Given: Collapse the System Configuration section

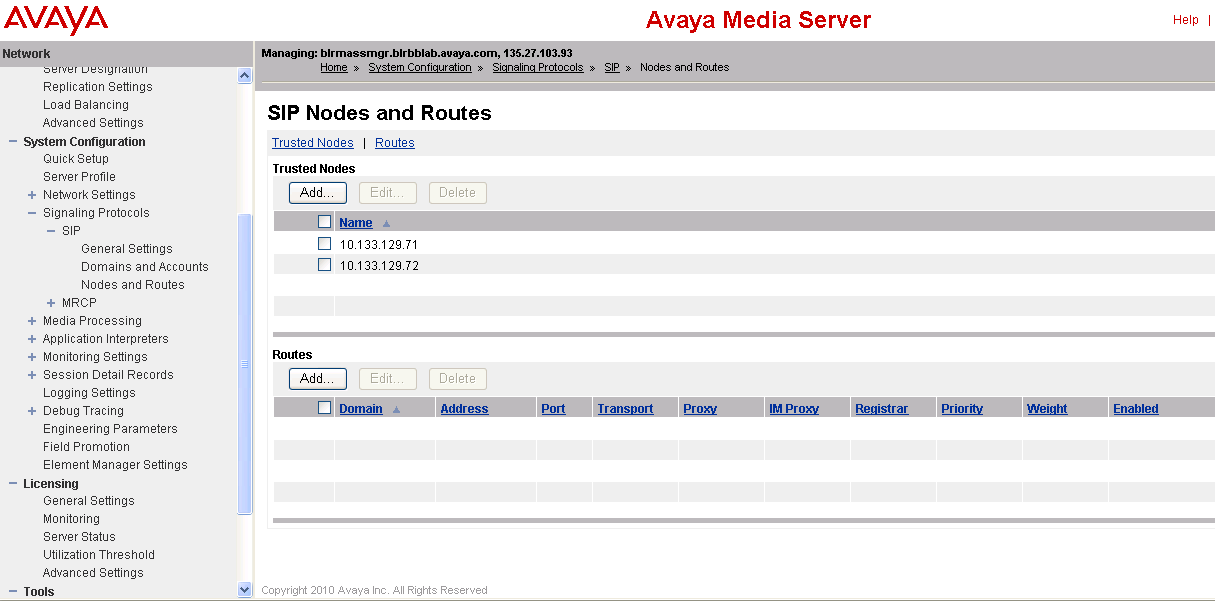Looking at the screenshot, I should (x=13, y=142).
